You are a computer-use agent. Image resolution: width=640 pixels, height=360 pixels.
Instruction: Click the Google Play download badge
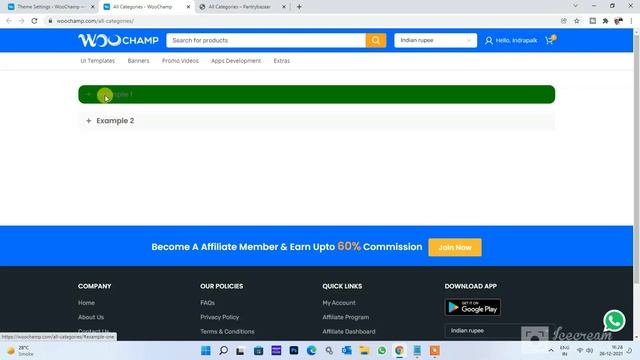point(473,307)
